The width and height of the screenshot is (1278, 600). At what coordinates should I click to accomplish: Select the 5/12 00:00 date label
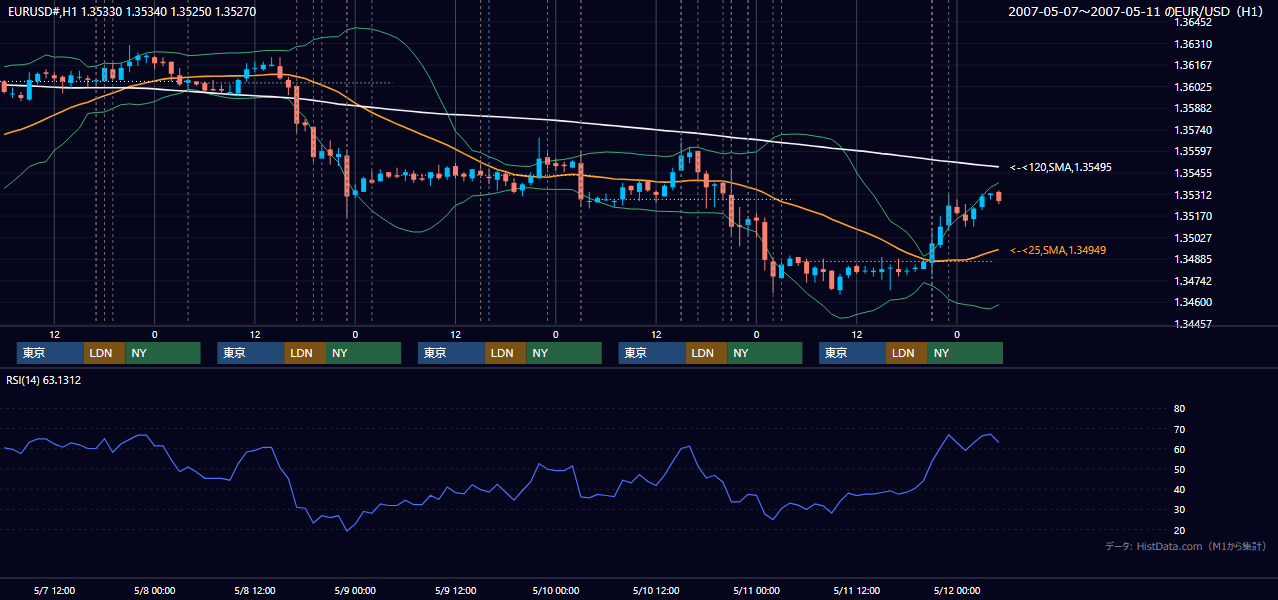tap(956, 590)
